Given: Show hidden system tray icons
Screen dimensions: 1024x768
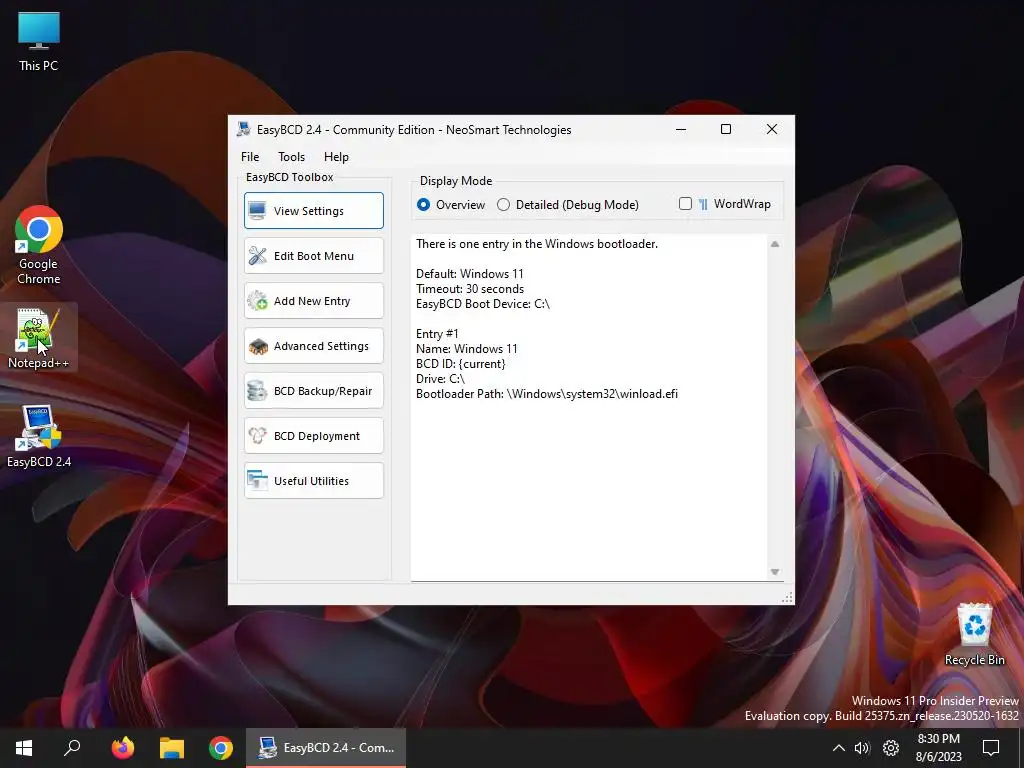Looking at the screenshot, I should click(x=839, y=748).
